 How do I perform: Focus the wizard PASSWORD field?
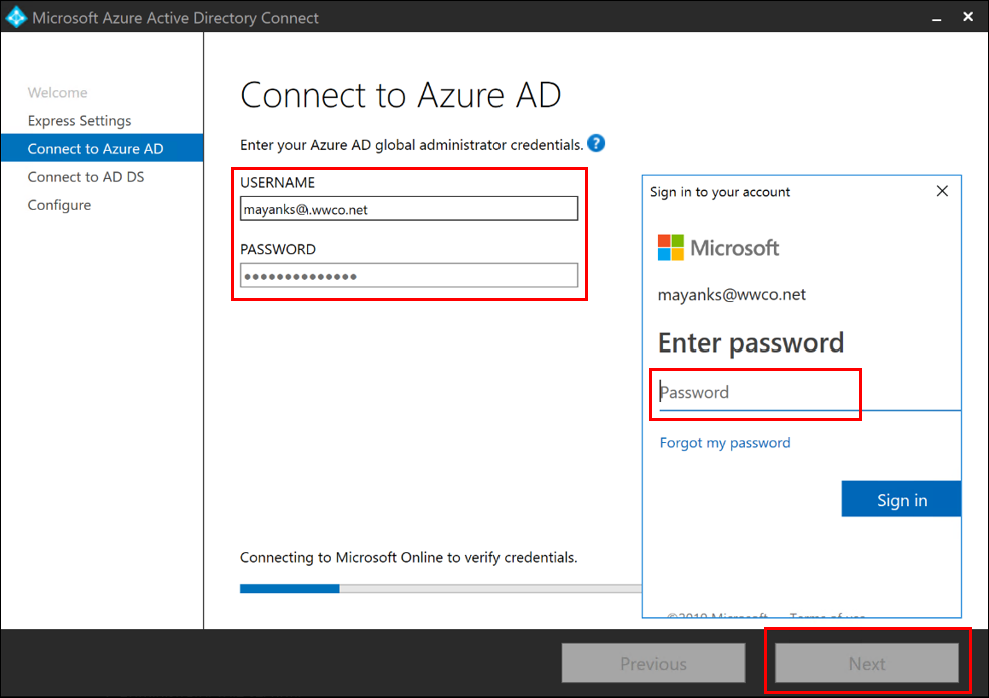tap(409, 275)
